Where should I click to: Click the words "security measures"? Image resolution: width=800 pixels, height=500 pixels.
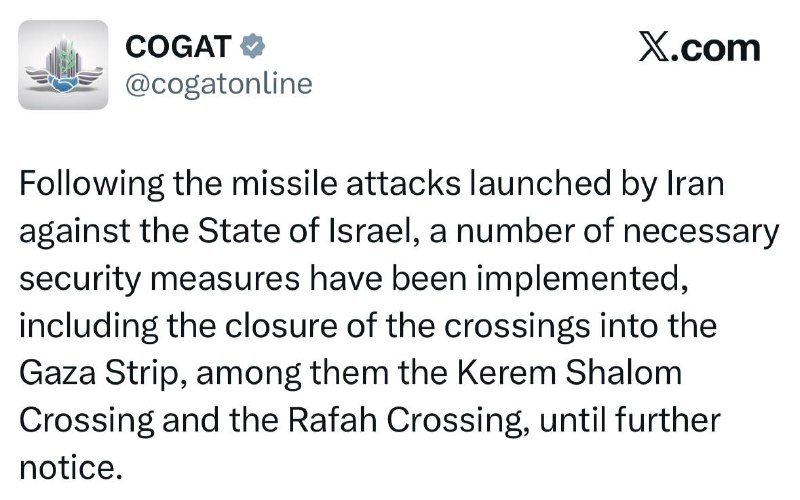click(x=159, y=279)
